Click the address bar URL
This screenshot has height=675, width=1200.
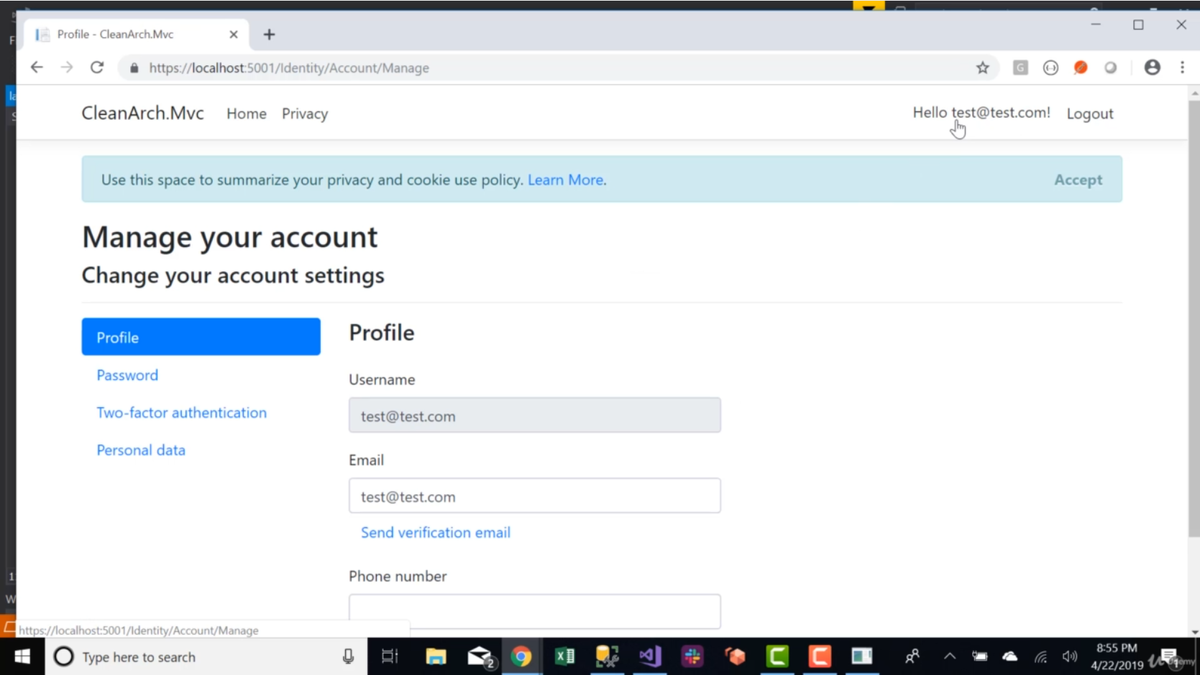[x=289, y=68]
